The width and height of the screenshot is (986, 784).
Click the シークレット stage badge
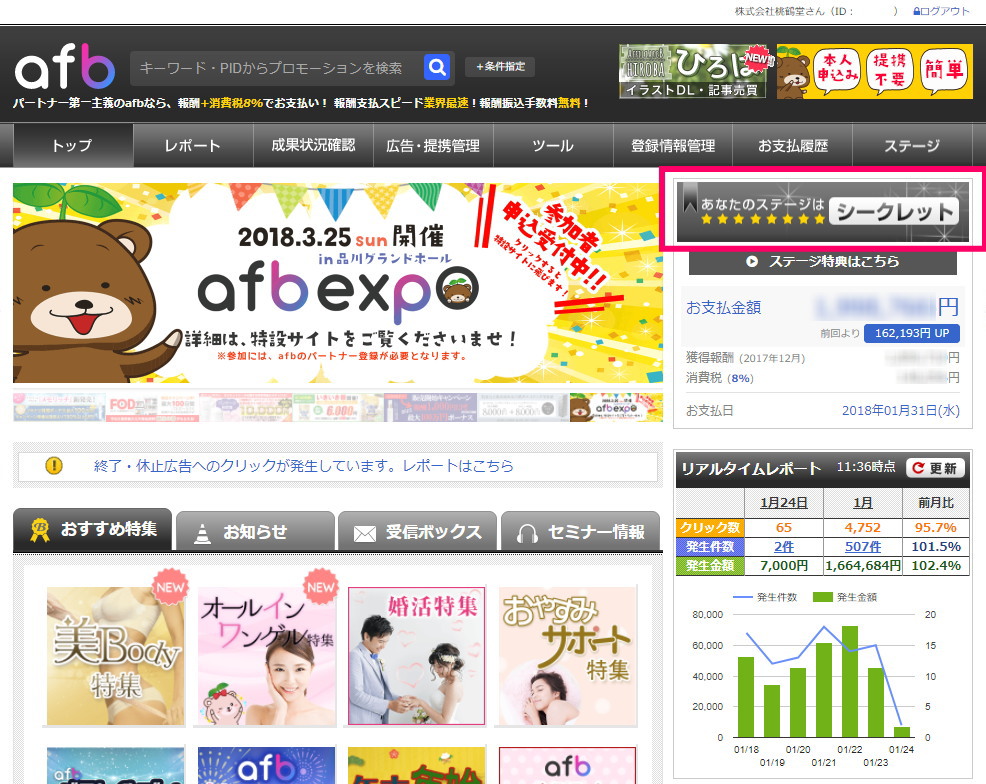coord(894,211)
